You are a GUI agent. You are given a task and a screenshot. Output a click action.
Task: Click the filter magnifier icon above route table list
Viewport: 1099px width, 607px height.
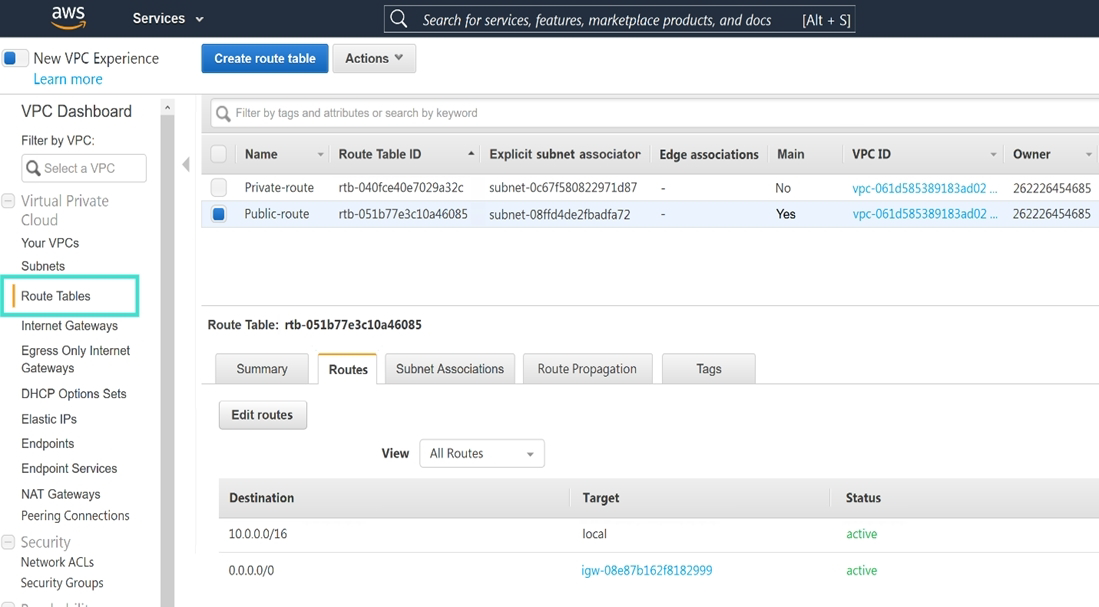pos(224,113)
